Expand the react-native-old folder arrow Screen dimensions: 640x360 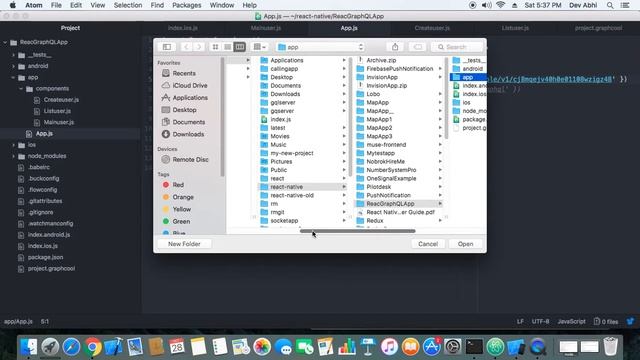coord(344,196)
